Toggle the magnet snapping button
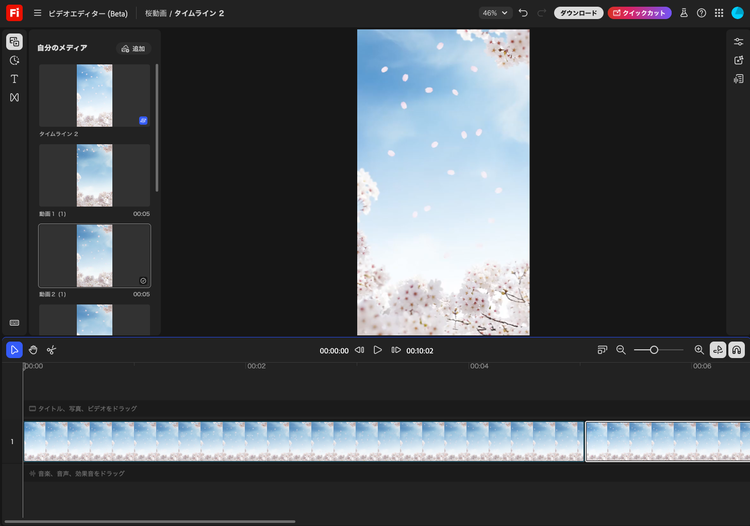Viewport: 750px width, 526px height. (x=737, y=350)
